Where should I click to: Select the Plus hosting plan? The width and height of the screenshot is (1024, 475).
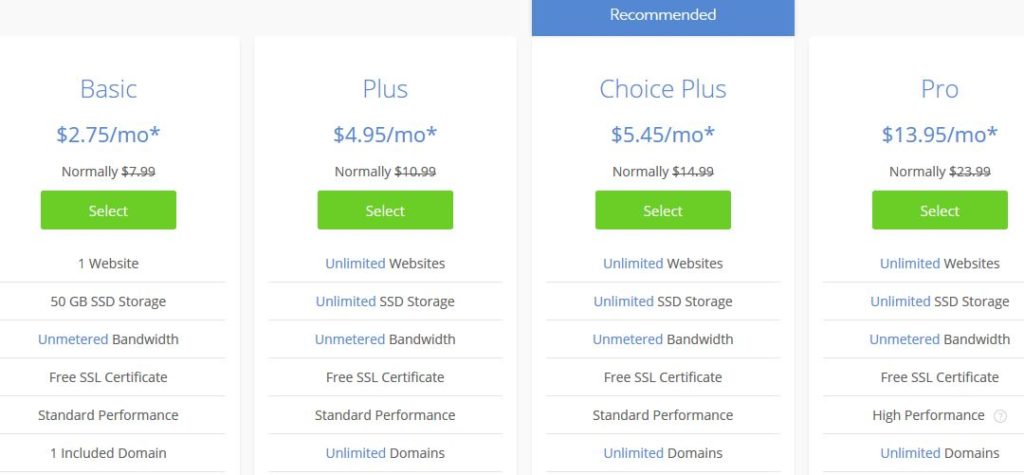[385, 210]
